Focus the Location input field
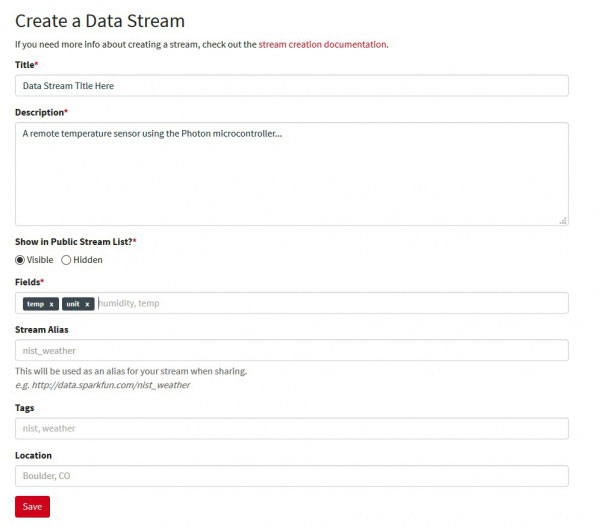The height and width of the screenshot is (526, 600). pyautogui.click(x=291, y=476)
